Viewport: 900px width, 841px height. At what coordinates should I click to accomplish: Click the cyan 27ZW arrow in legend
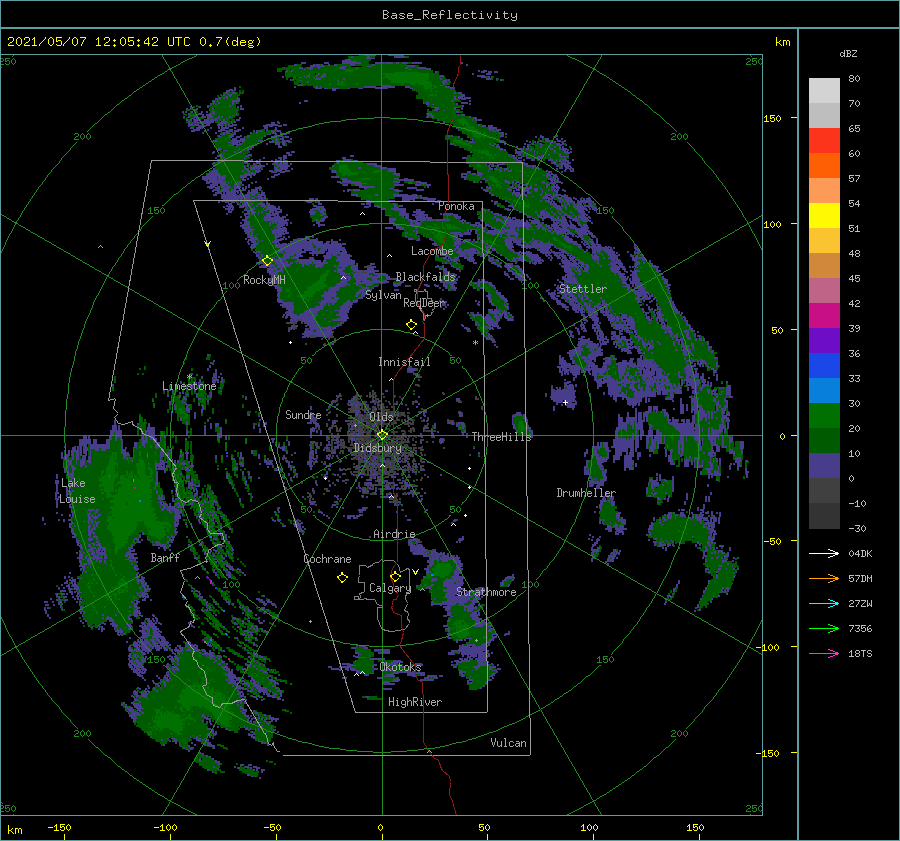coord(824,603)
